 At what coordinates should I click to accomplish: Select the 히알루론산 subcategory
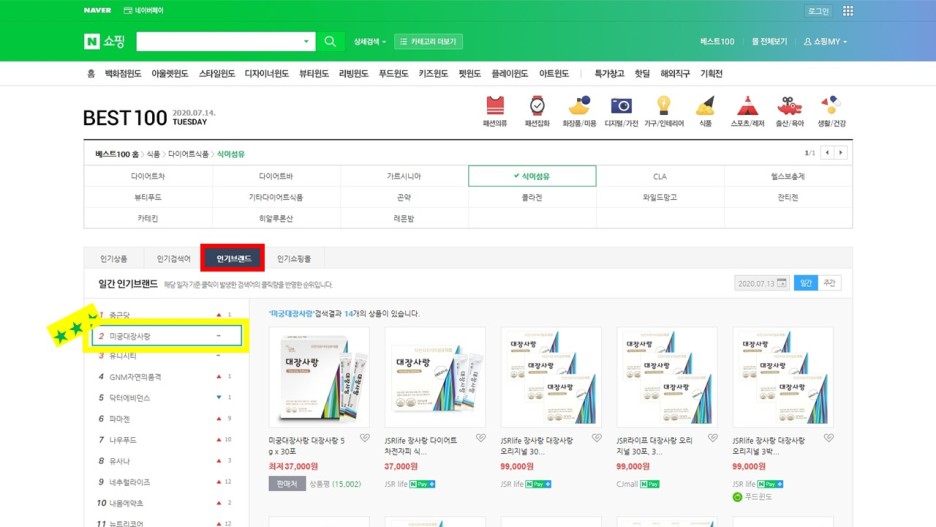276,218
